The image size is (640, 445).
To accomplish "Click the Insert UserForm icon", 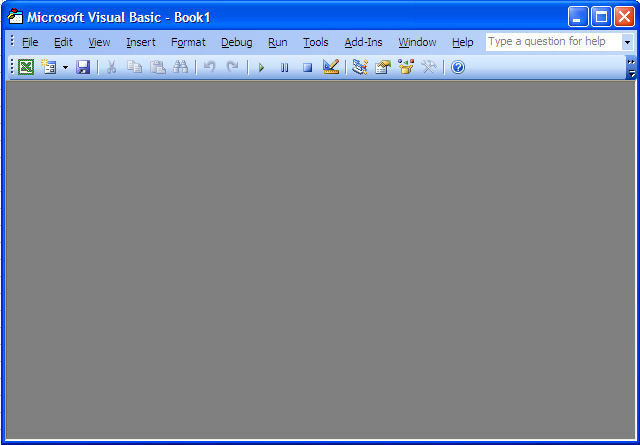I will point(49,67).
